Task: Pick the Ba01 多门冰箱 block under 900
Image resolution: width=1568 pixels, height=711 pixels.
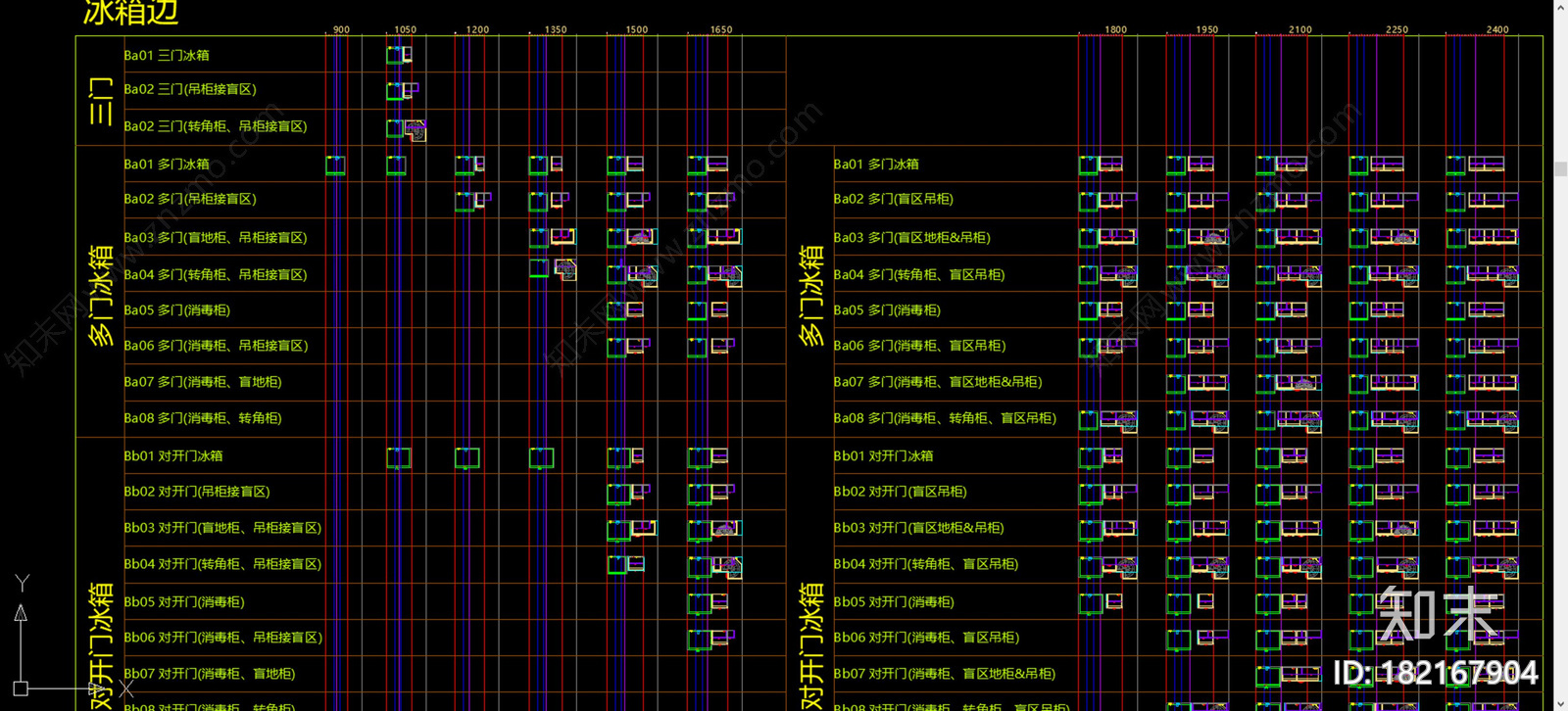Action: click(335, 166)
